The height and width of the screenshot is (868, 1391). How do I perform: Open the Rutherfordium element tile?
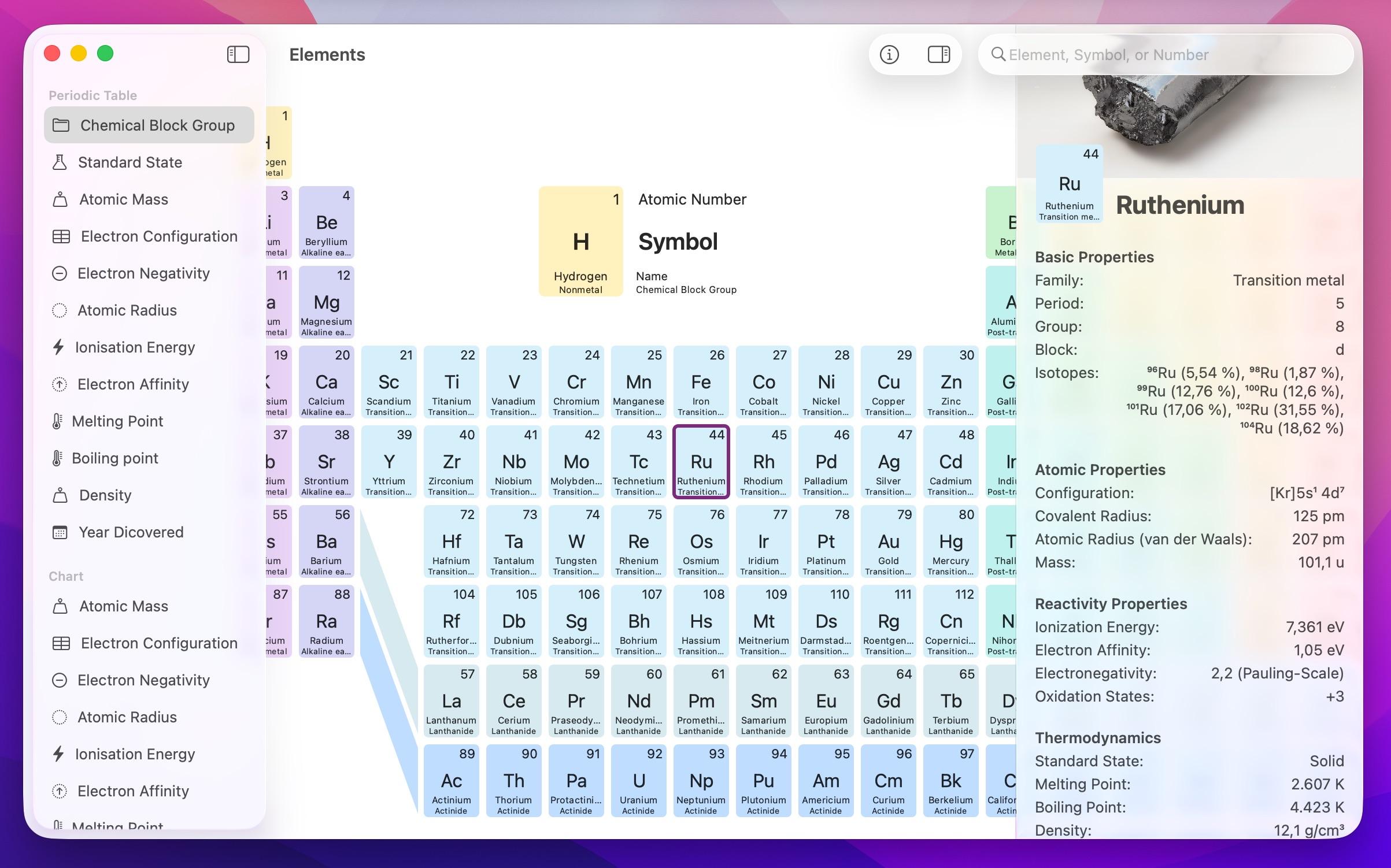pyautogui.click(x=452, y=621)
